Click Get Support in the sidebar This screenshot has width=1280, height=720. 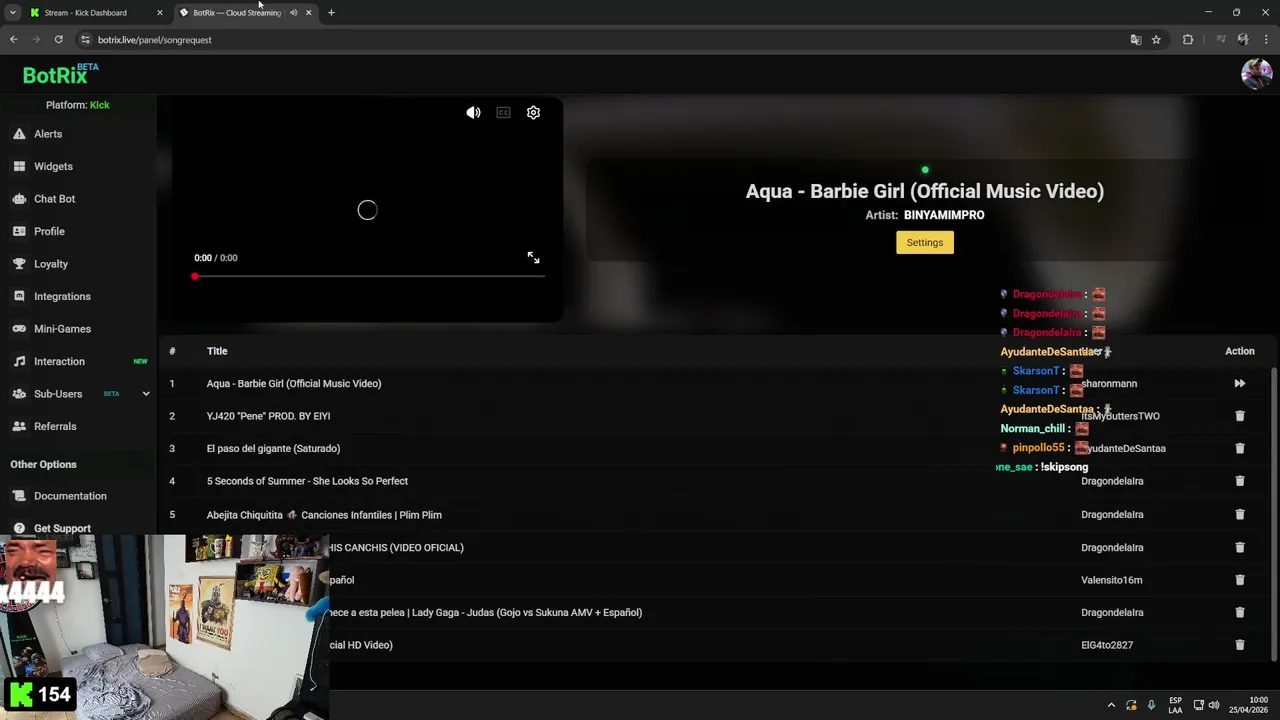[62, 528]
